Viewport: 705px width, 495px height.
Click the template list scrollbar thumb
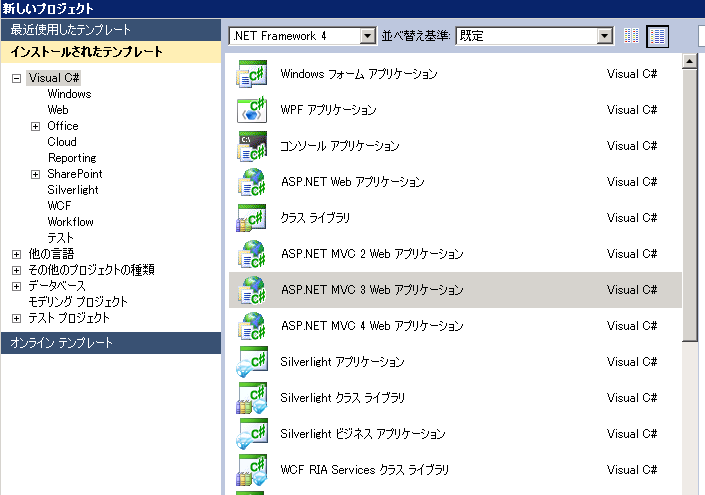[689, 205]
